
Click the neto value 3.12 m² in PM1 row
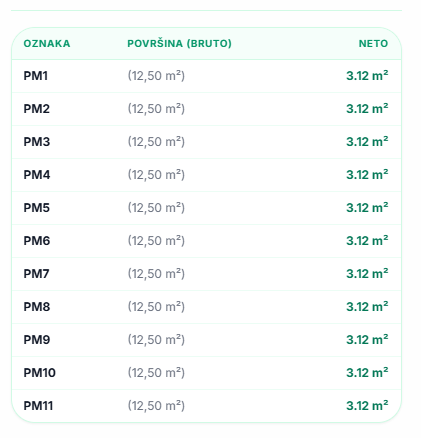pyautogui.click(x=367, y=76)
